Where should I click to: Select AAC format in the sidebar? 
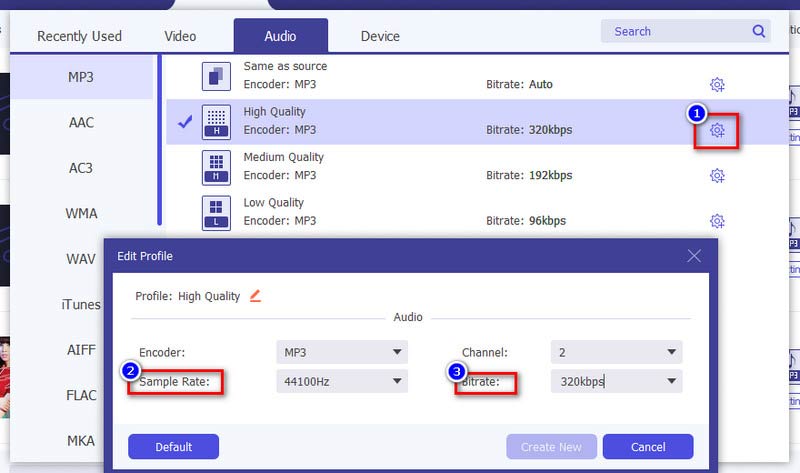[x=81, y=122]
